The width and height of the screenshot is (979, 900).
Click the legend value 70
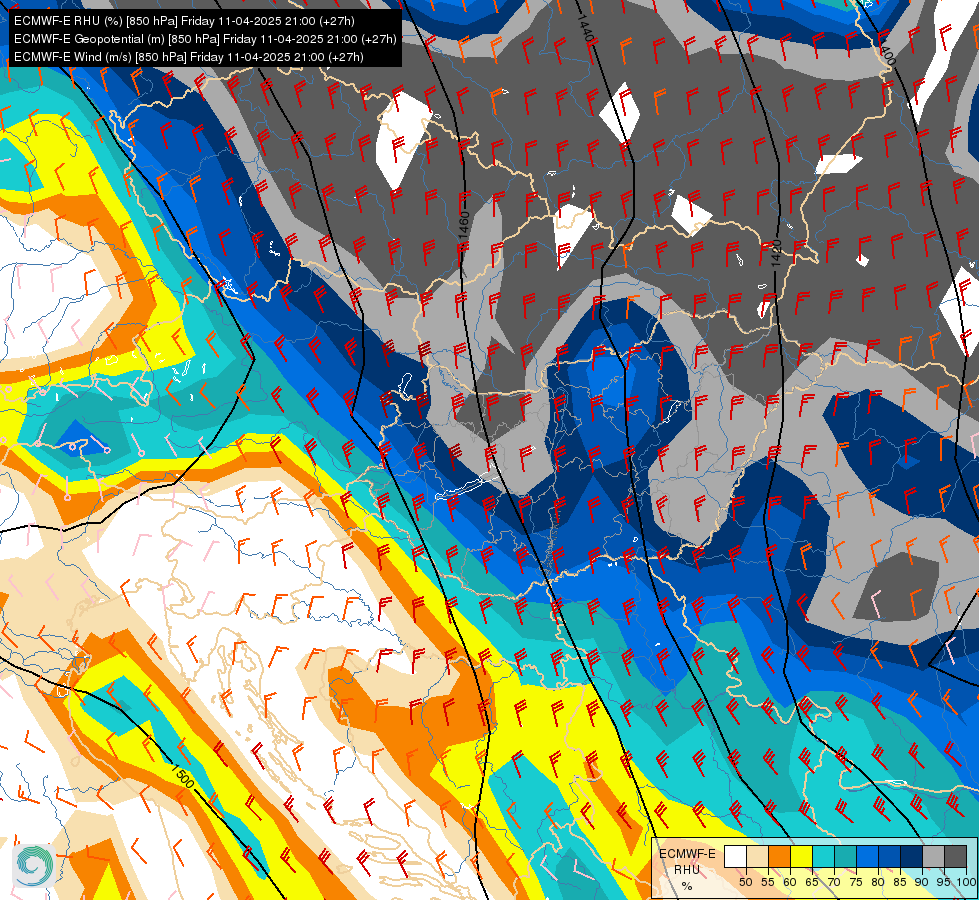click(x=834, y=883)
